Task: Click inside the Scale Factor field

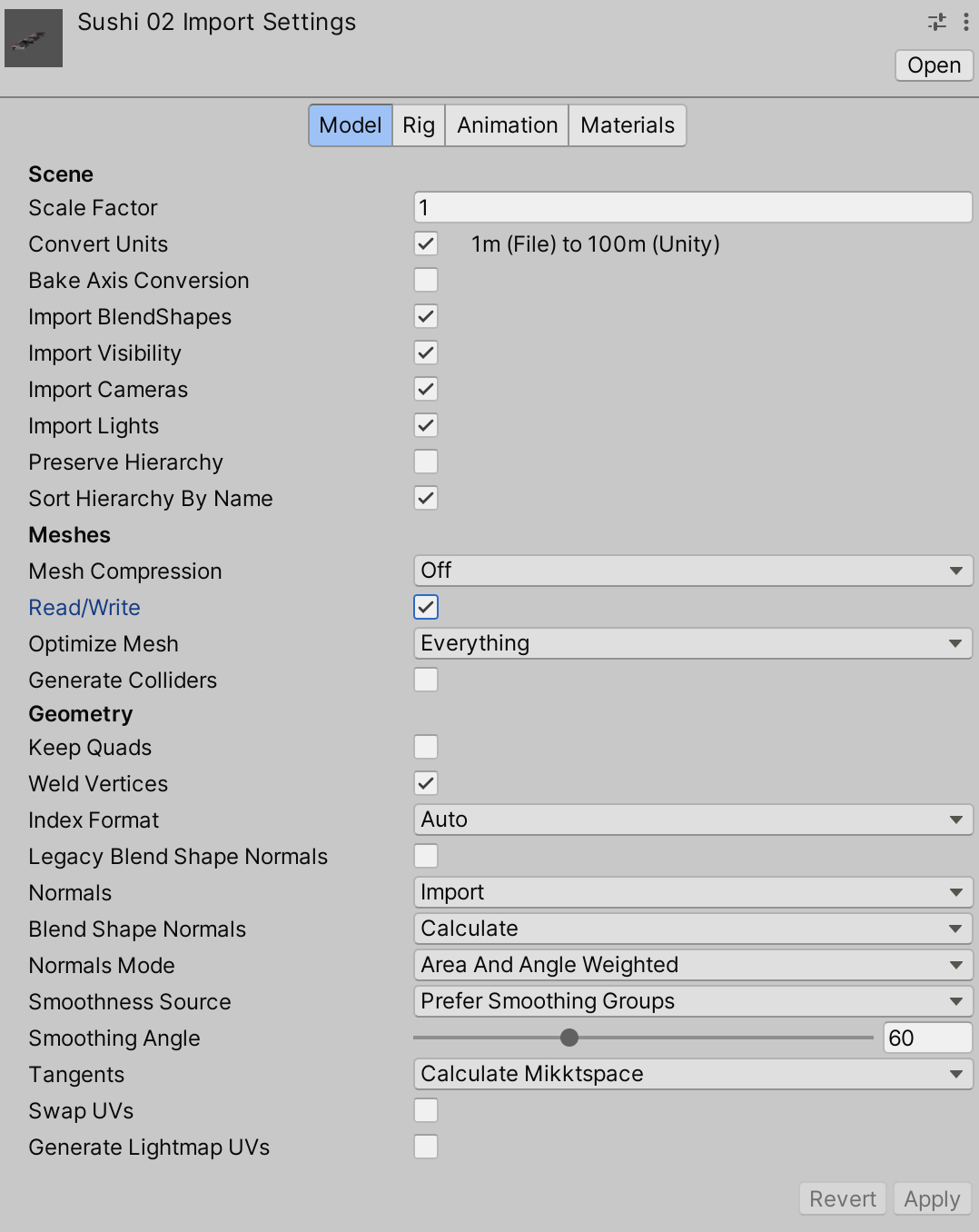Action: coord(693,207)
